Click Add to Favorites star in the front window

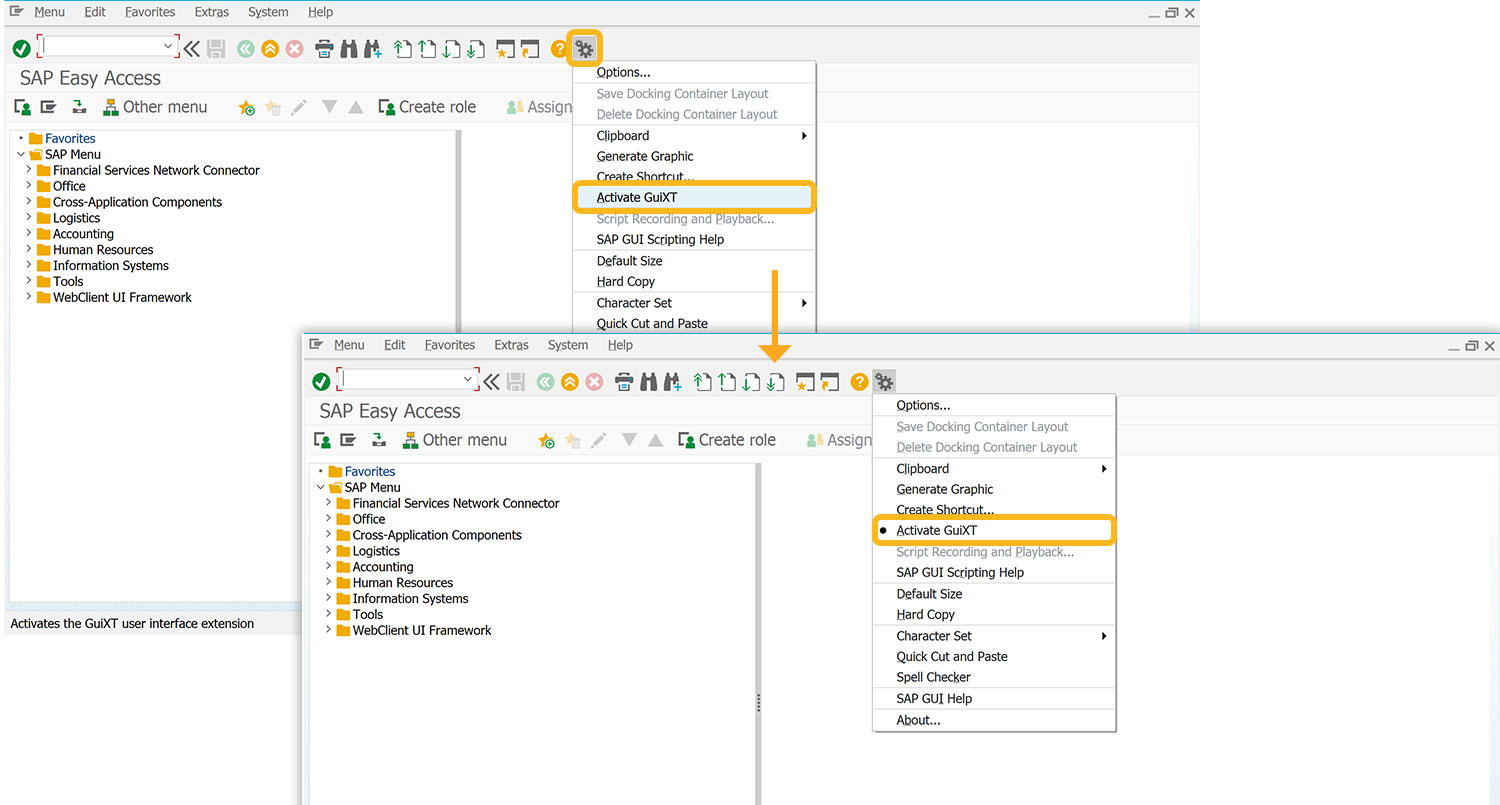tap(547, 440)
